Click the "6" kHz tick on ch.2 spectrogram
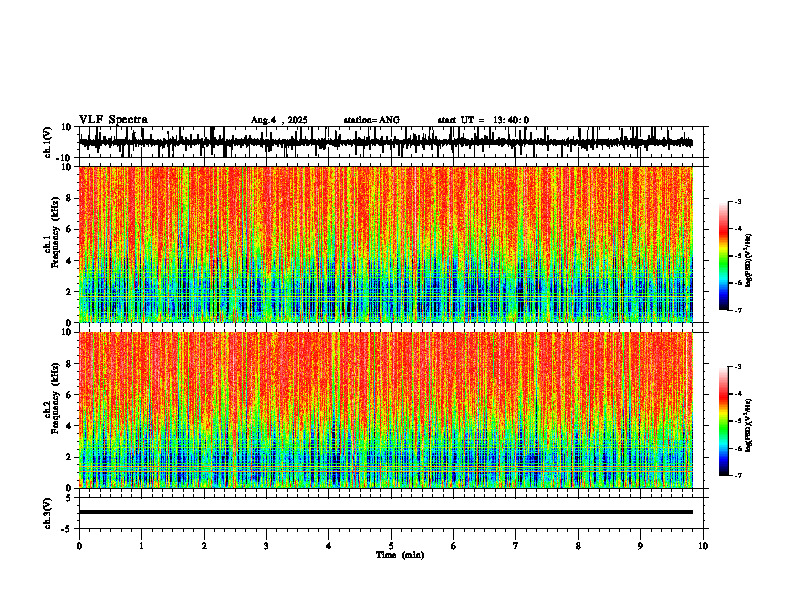 point(70,395)
